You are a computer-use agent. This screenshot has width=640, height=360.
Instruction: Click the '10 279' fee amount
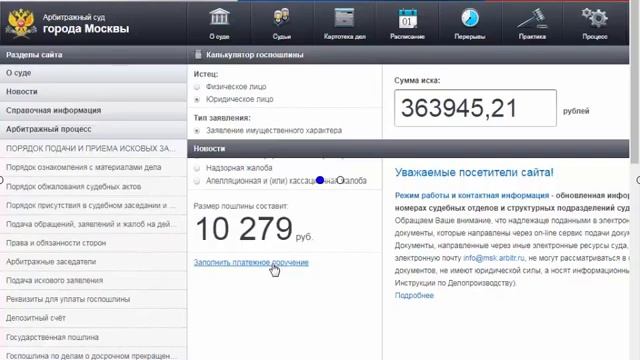[x=244, y=229]
